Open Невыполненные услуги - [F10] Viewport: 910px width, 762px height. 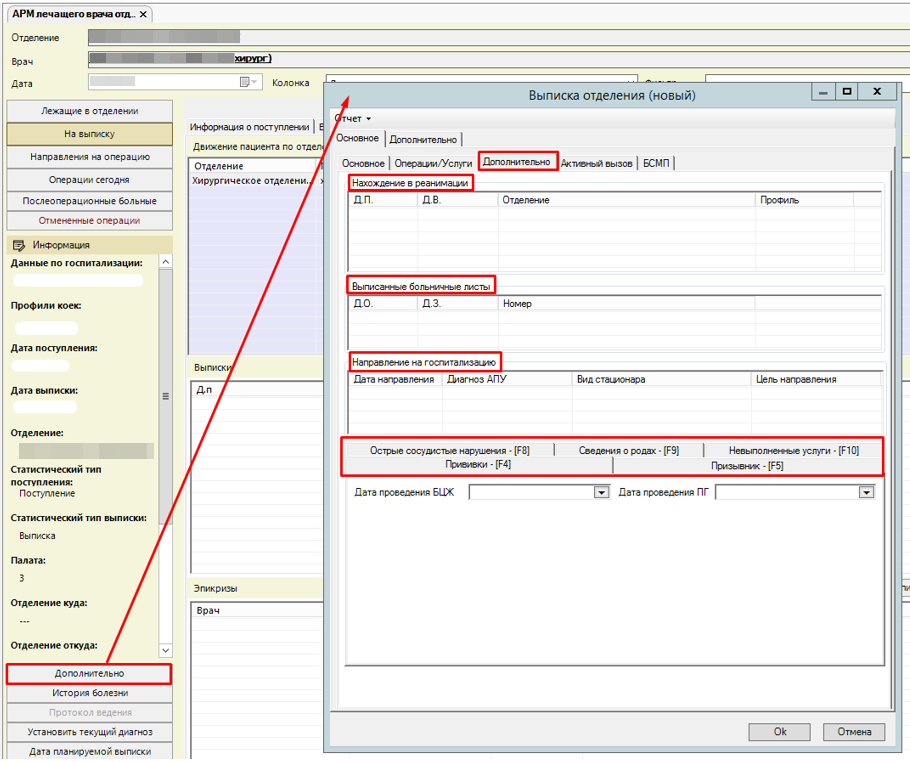point(793,450)
